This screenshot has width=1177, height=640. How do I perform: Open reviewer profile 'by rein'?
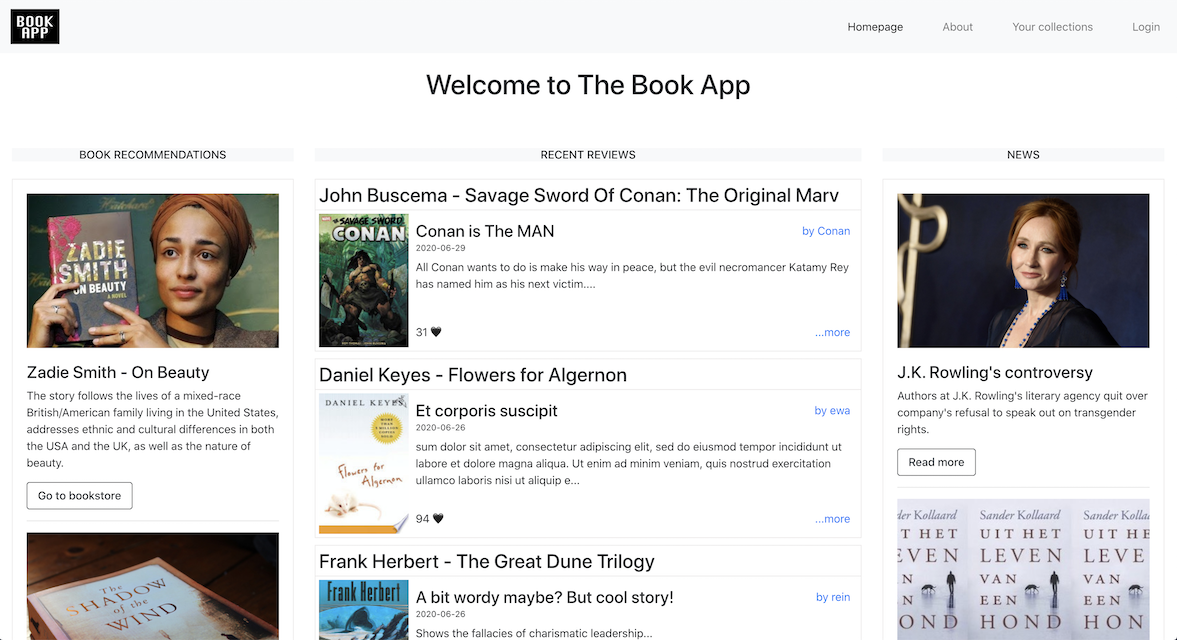[832, 597]
